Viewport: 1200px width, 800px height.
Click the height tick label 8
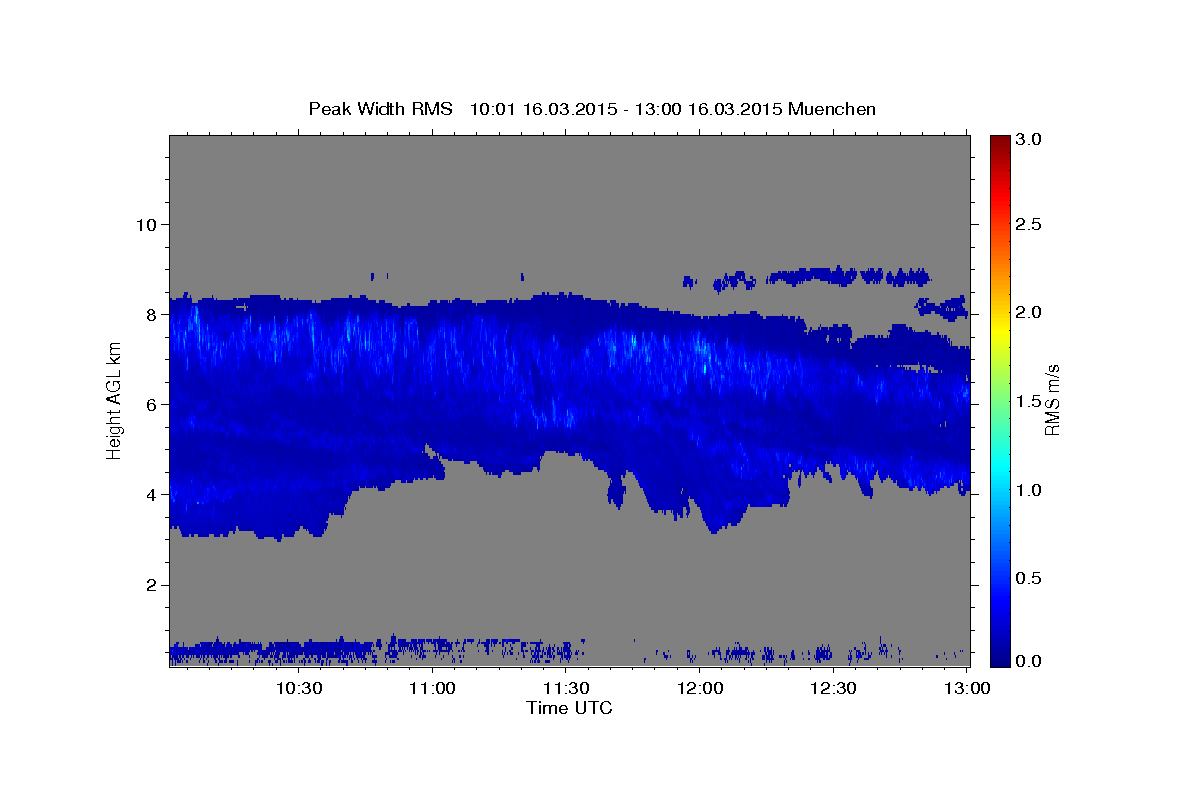click(152, 314)
